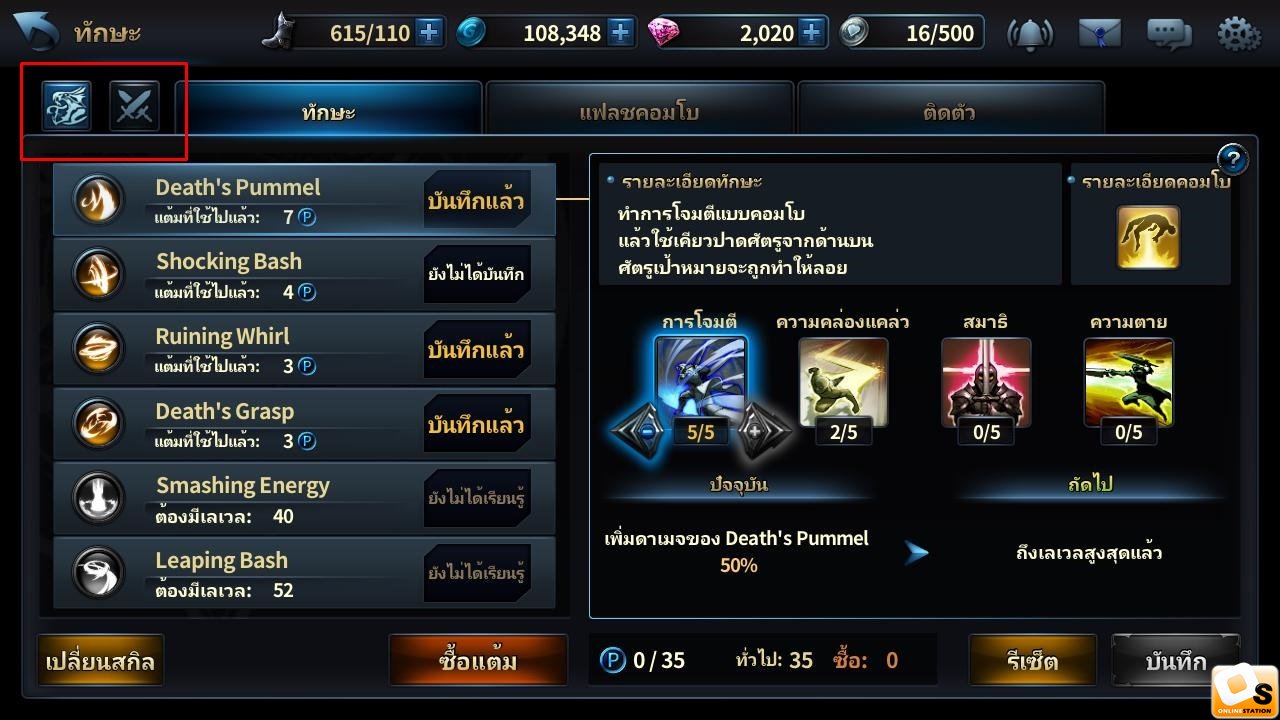Open the mail envelope icon

coord(1099,33)
